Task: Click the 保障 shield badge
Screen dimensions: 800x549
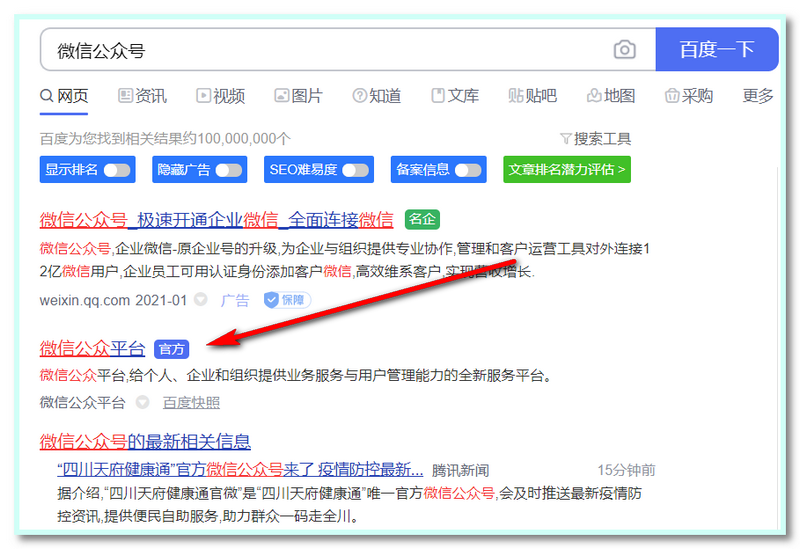Action: (287, 300)
